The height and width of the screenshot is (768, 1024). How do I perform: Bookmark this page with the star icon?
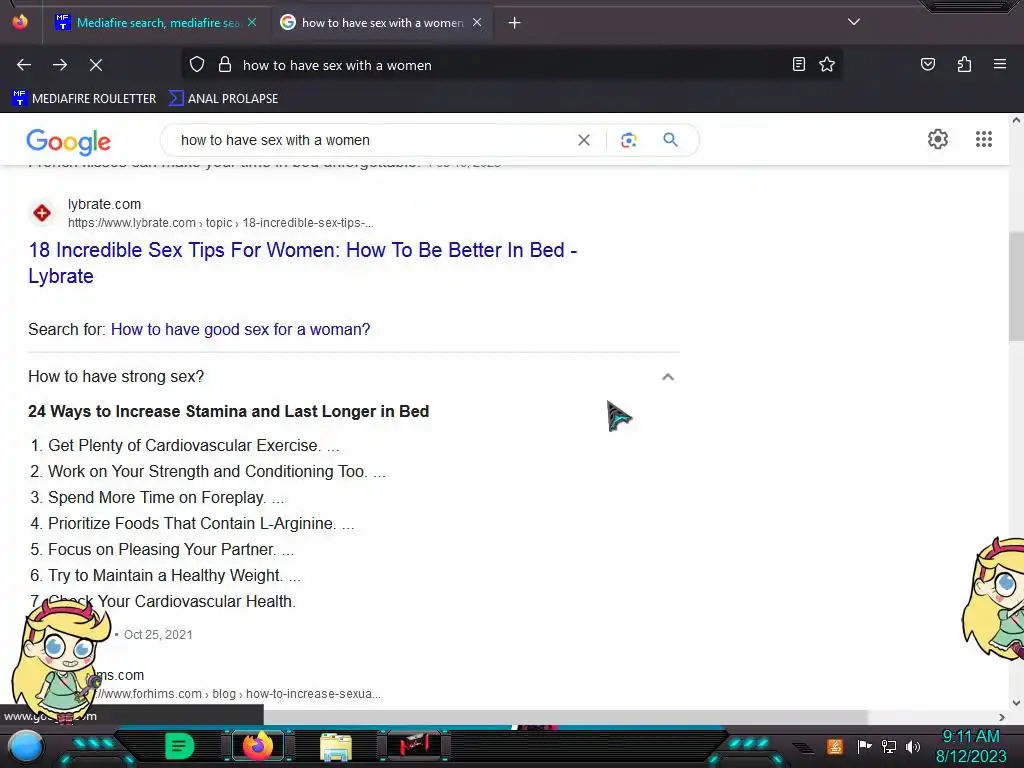point(827,64)
